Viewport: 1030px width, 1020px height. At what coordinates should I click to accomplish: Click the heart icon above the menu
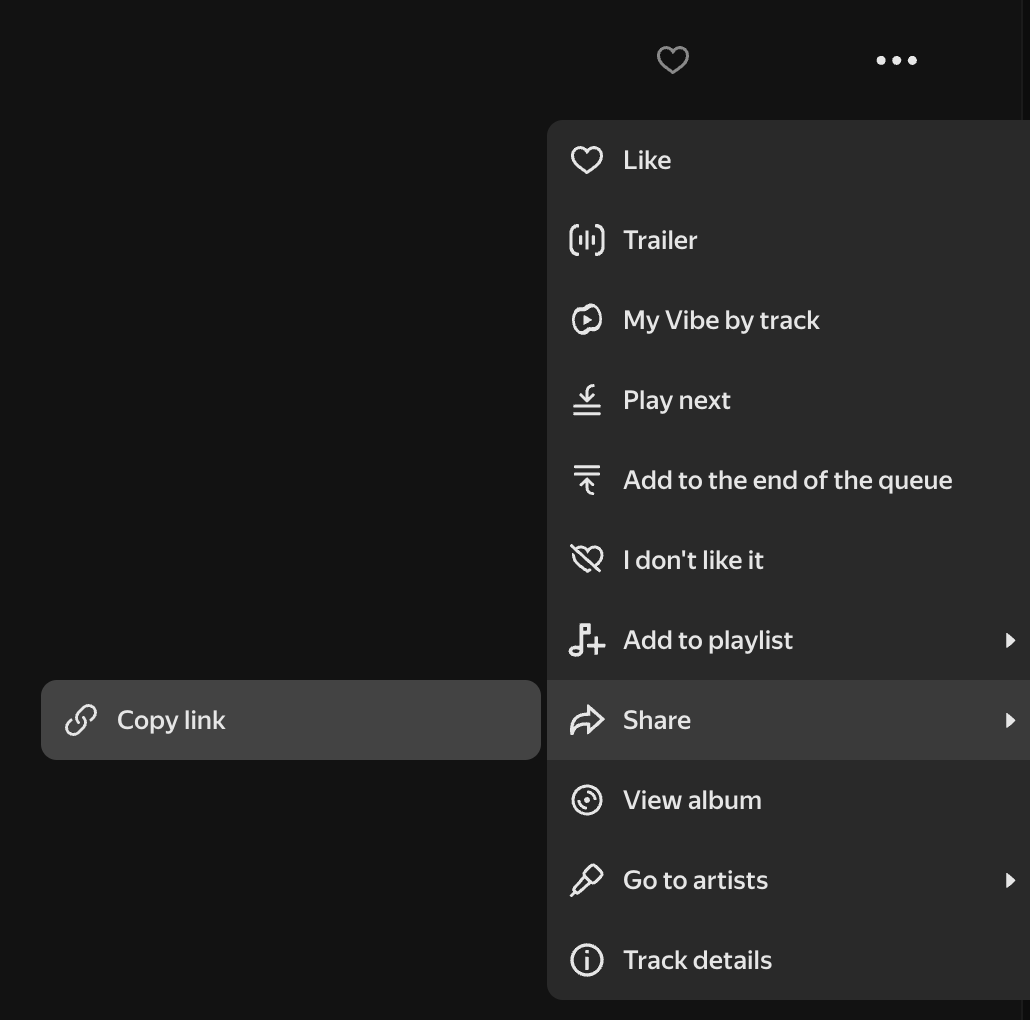pyautogui.click(x=673, y=60)
